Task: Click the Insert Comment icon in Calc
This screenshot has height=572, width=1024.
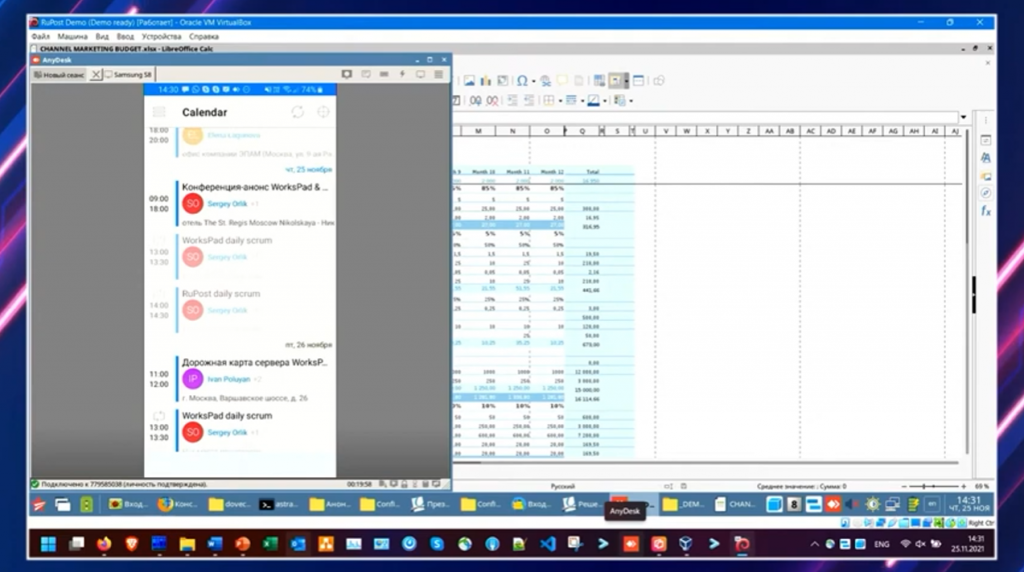Action: pyautogui.click(x=562, y=81)
